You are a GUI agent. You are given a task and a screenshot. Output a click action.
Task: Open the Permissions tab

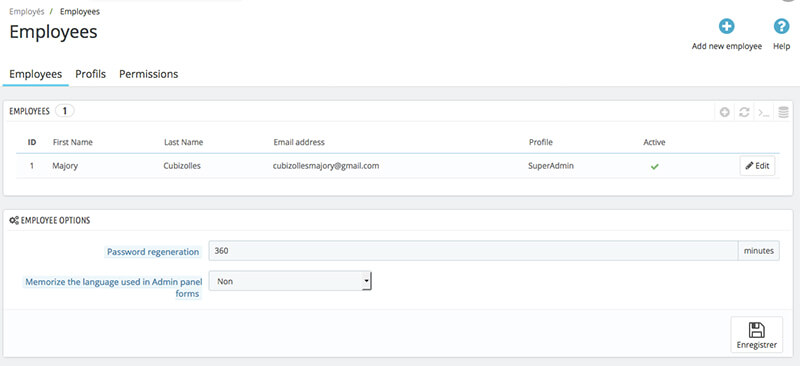tap(148, 74)
